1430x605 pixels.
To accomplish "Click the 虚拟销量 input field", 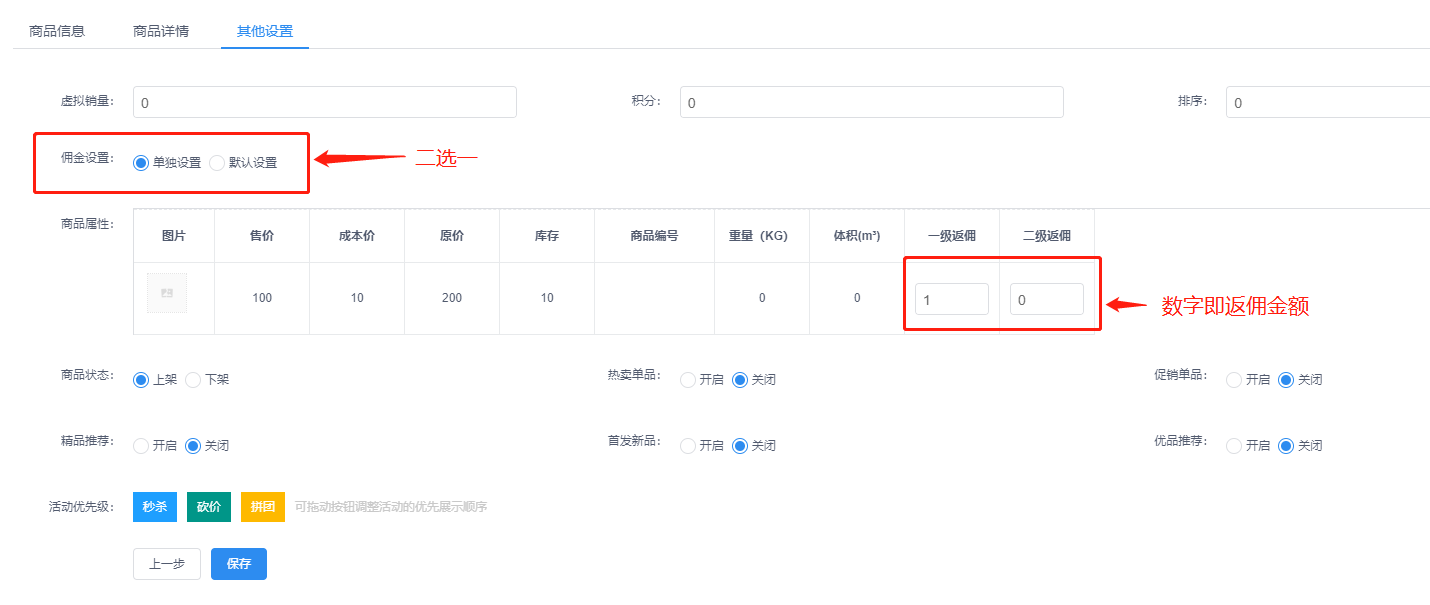I will 325,102.
